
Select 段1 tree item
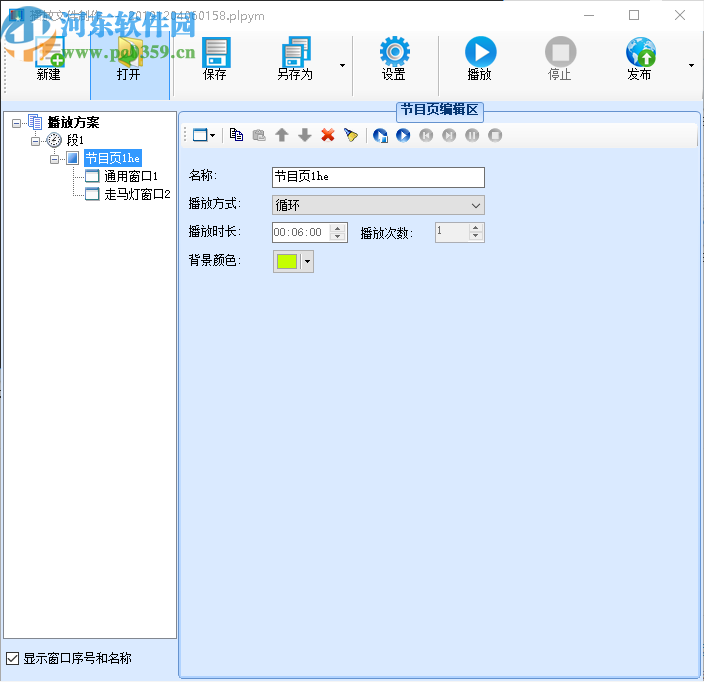tap(75, 140)
